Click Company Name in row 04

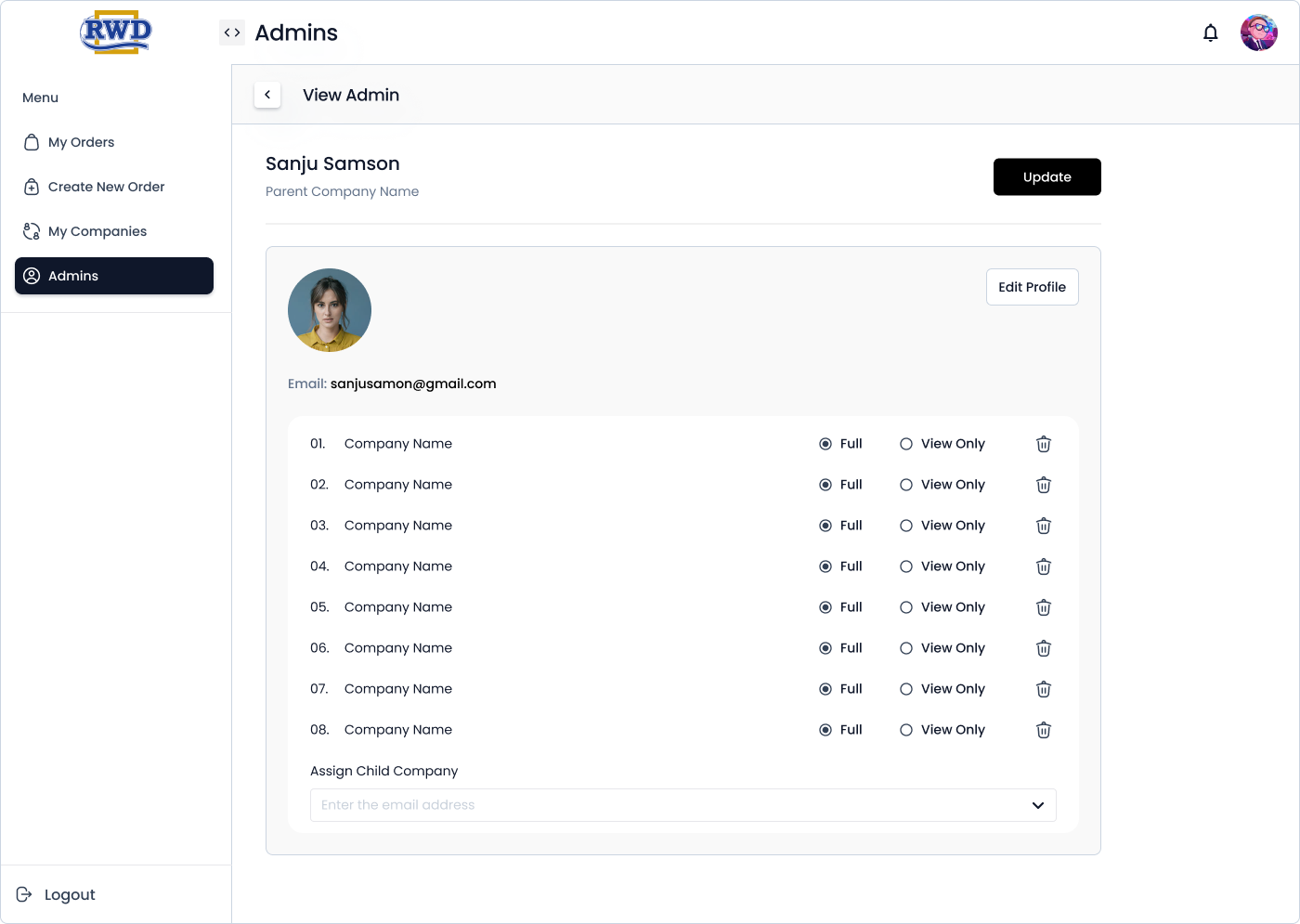pyautogui.click(x=398, y=566)
